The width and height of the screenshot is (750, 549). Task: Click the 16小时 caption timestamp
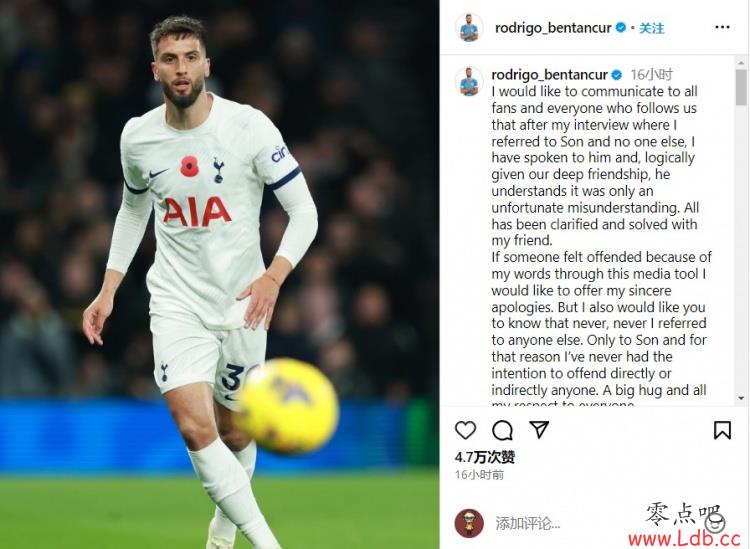(x=651, y=75)
